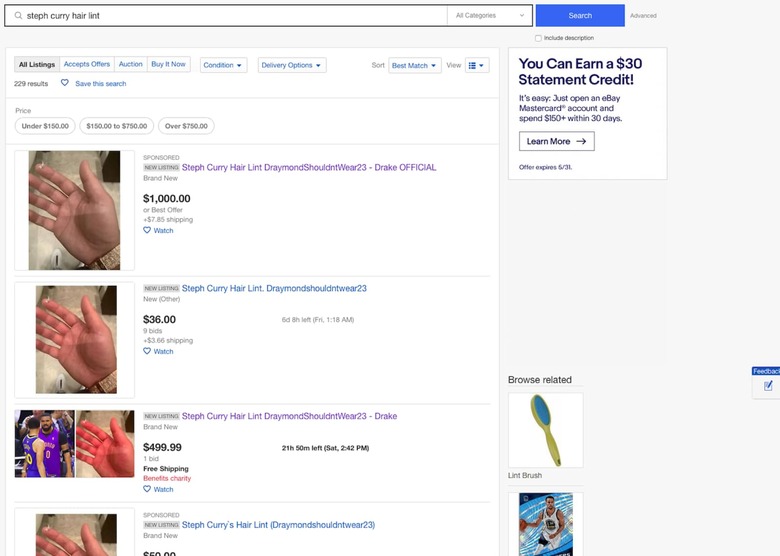Click the 229 results count

pos(31,84)
